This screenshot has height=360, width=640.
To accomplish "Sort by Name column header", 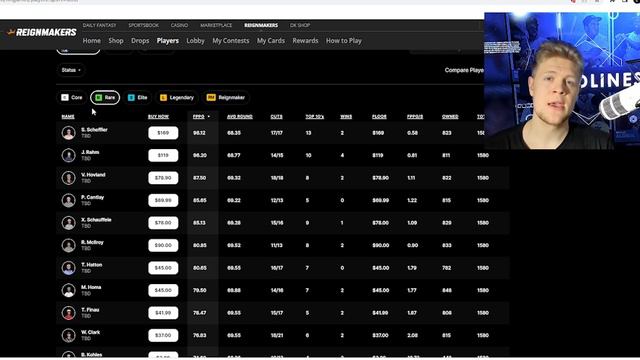I will [68, 117].
